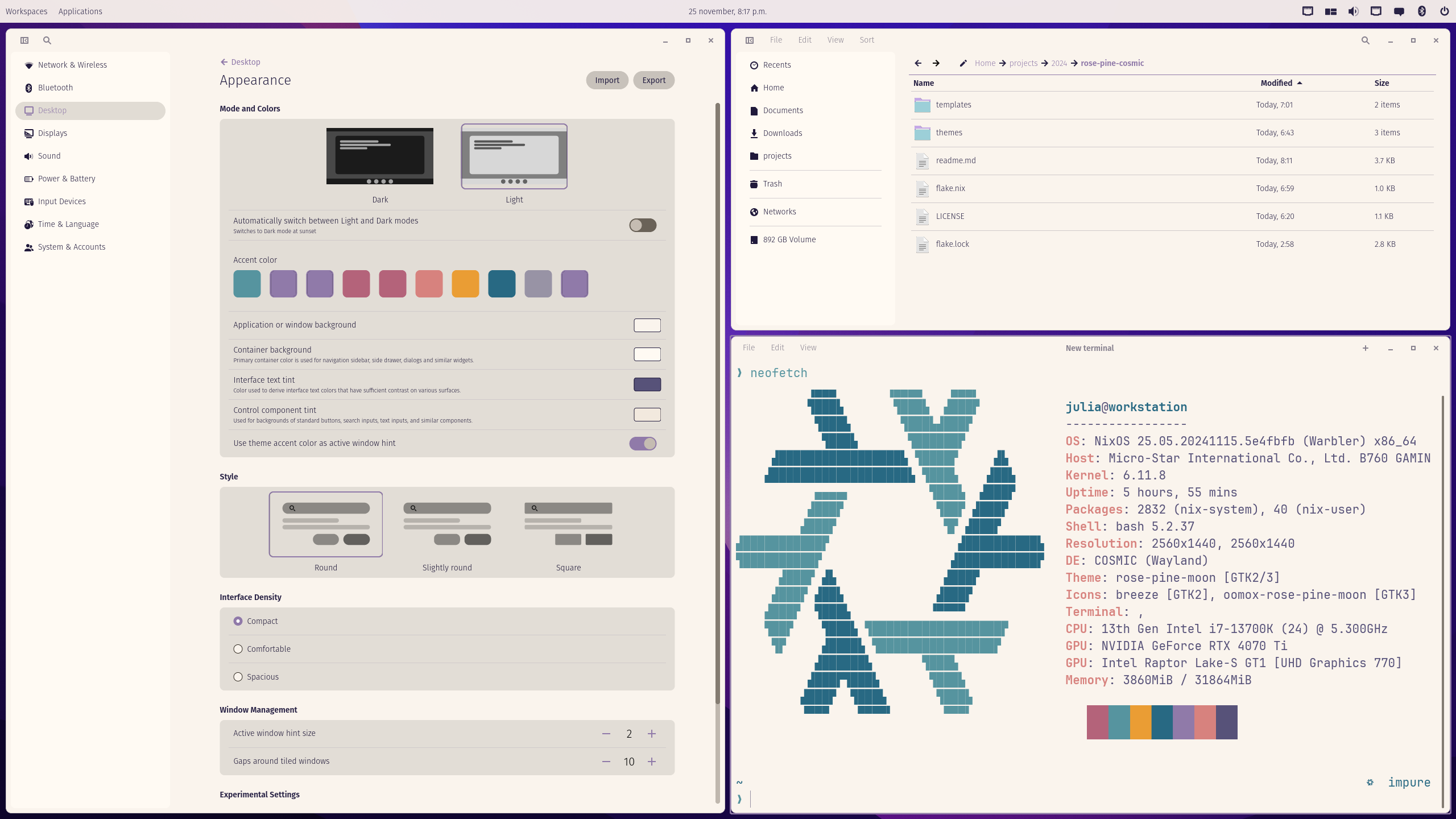
Task: Select Comfortable interface density option
Action: coord(237,648)
